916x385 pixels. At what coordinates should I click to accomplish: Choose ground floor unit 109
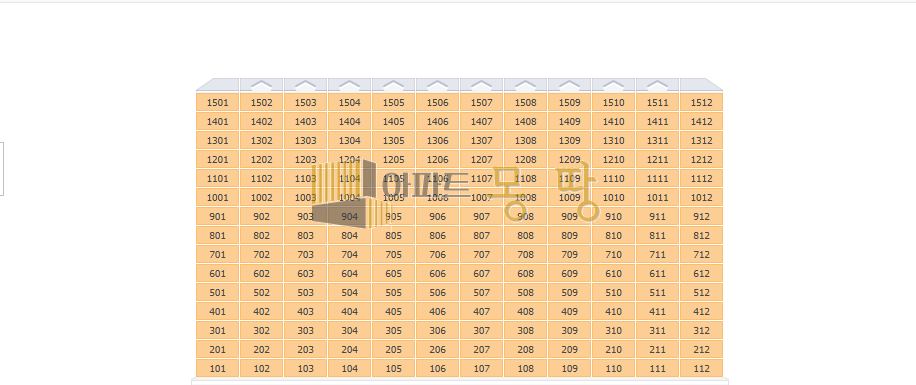pos(570,369)
